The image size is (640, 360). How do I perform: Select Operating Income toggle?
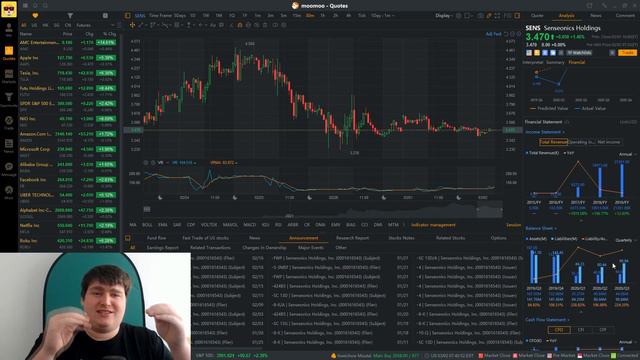point(581,142)
